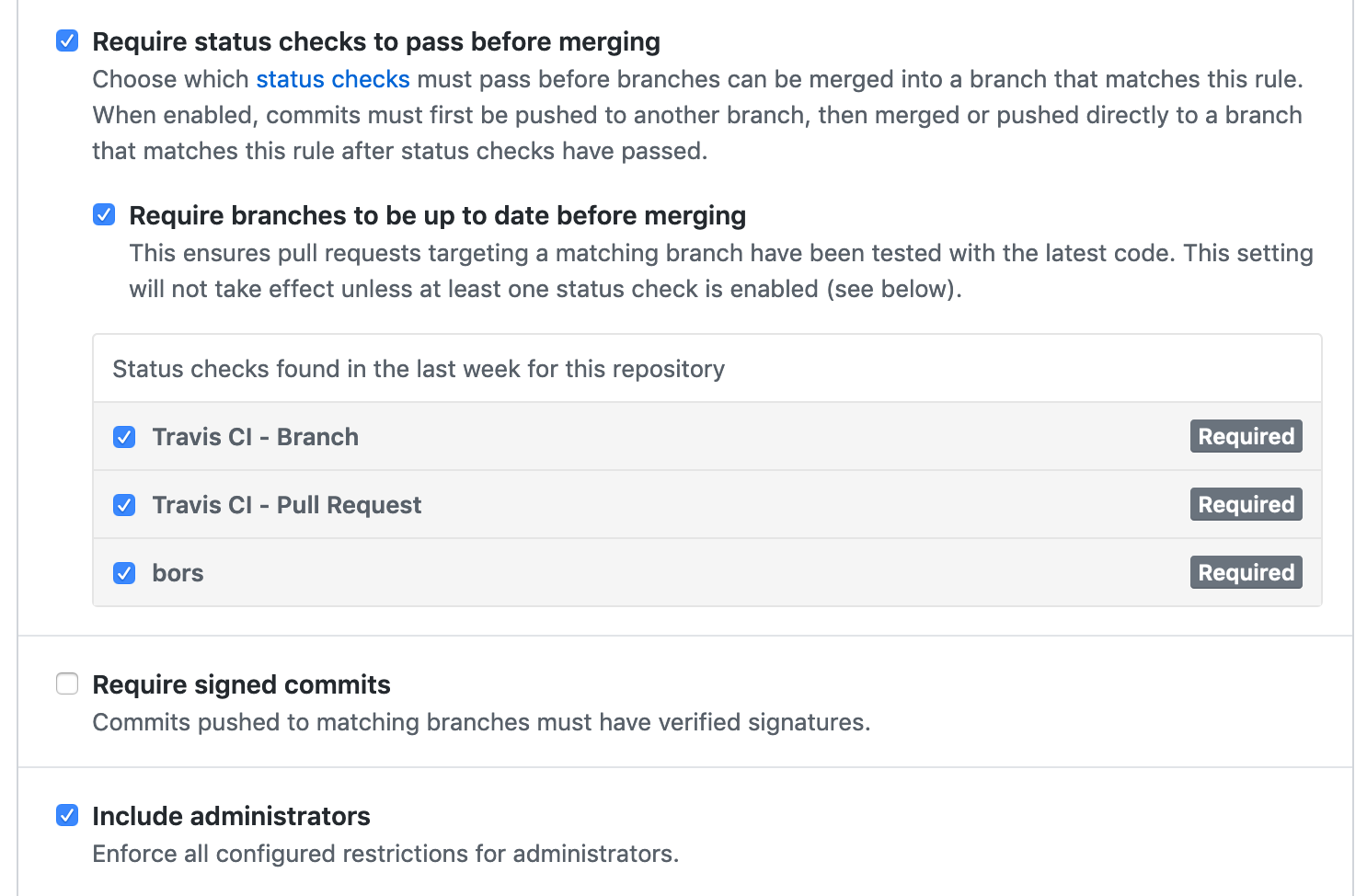This screenshot has height=896, width=1367.
Task: Click 'Require branches to be up to date' title
Action: pos(437,215)
